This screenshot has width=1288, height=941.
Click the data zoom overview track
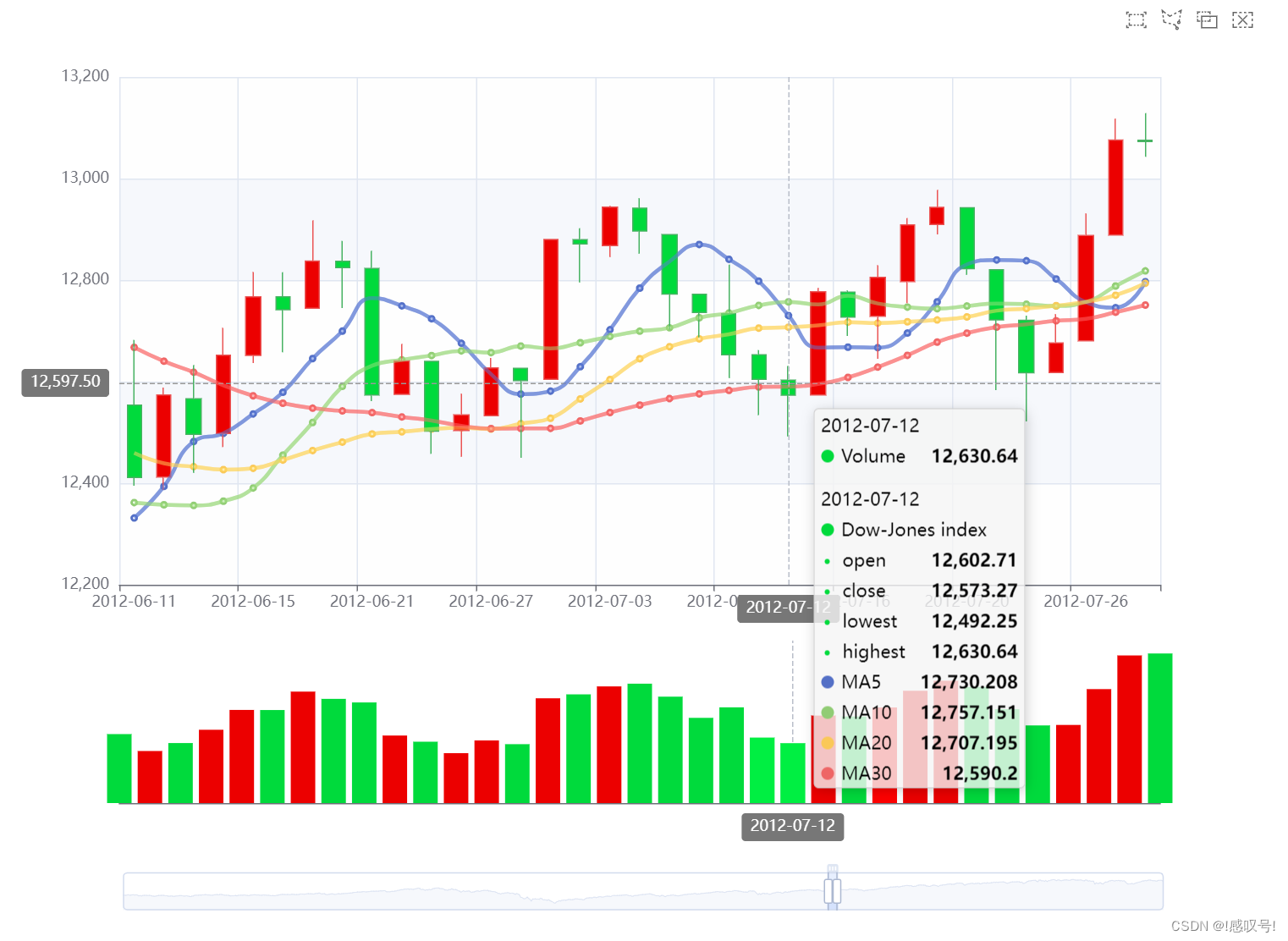click(x=643, y=891)
